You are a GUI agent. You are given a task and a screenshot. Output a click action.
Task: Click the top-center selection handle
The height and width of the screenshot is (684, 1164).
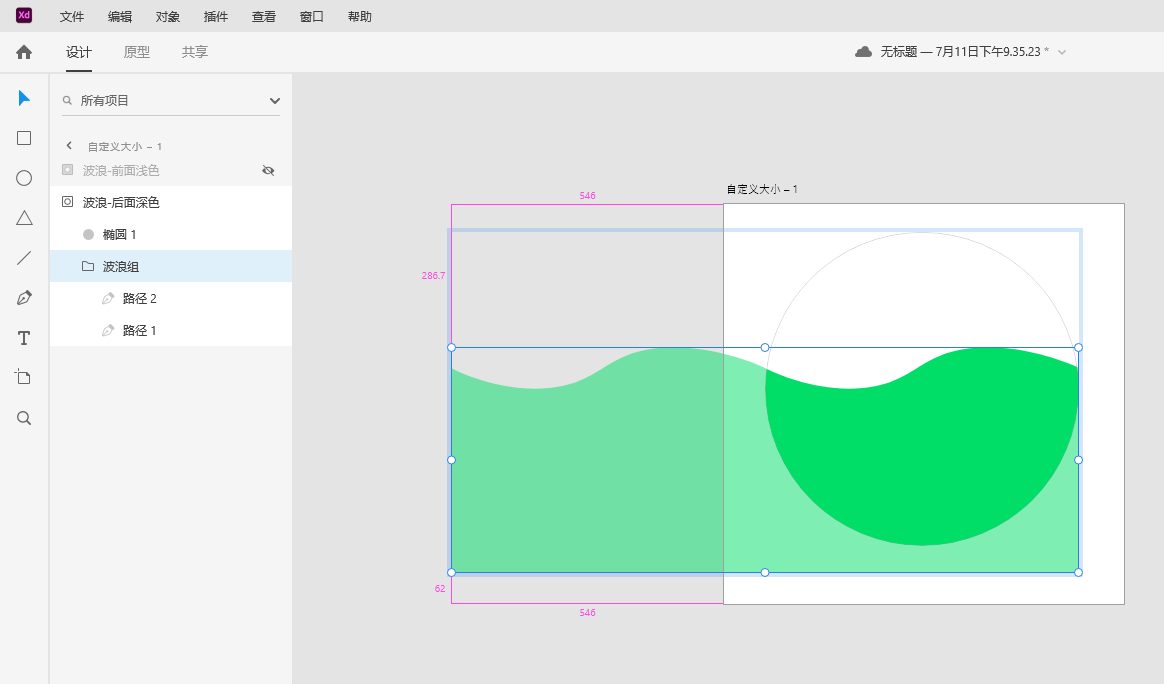coord(765,348)
